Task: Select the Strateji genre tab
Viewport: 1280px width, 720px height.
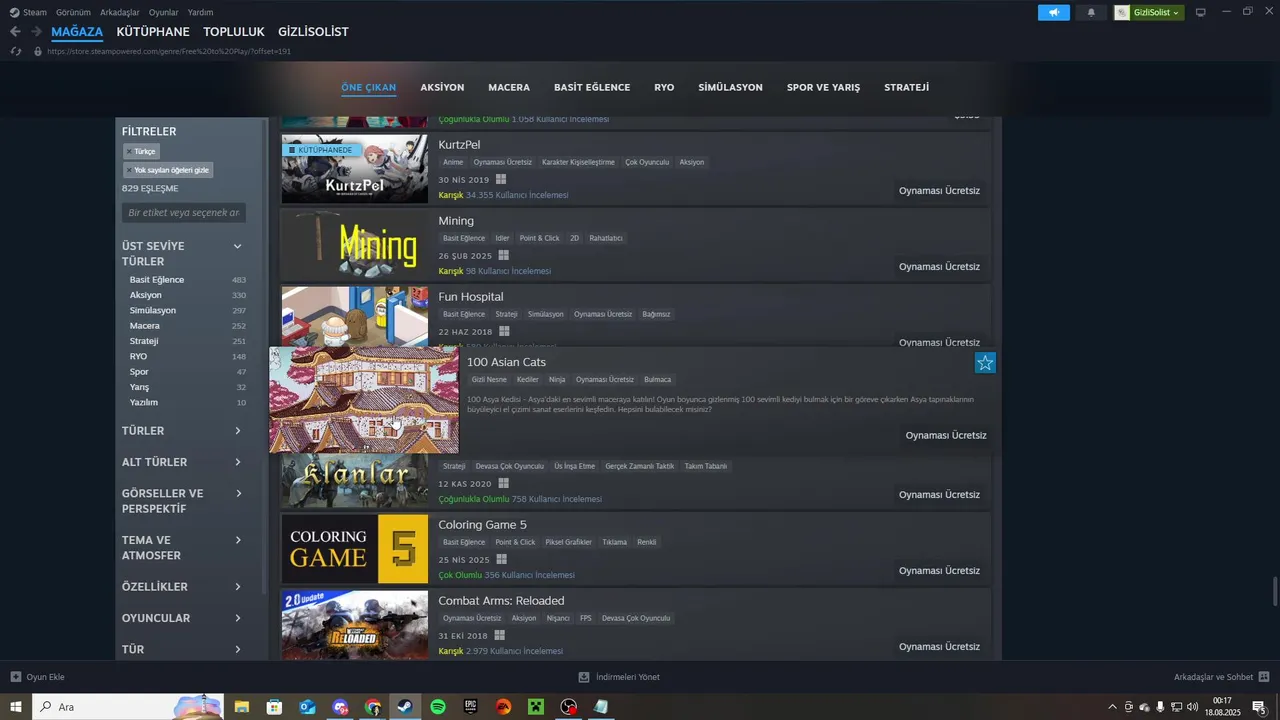Action: [x=907, y=87]
